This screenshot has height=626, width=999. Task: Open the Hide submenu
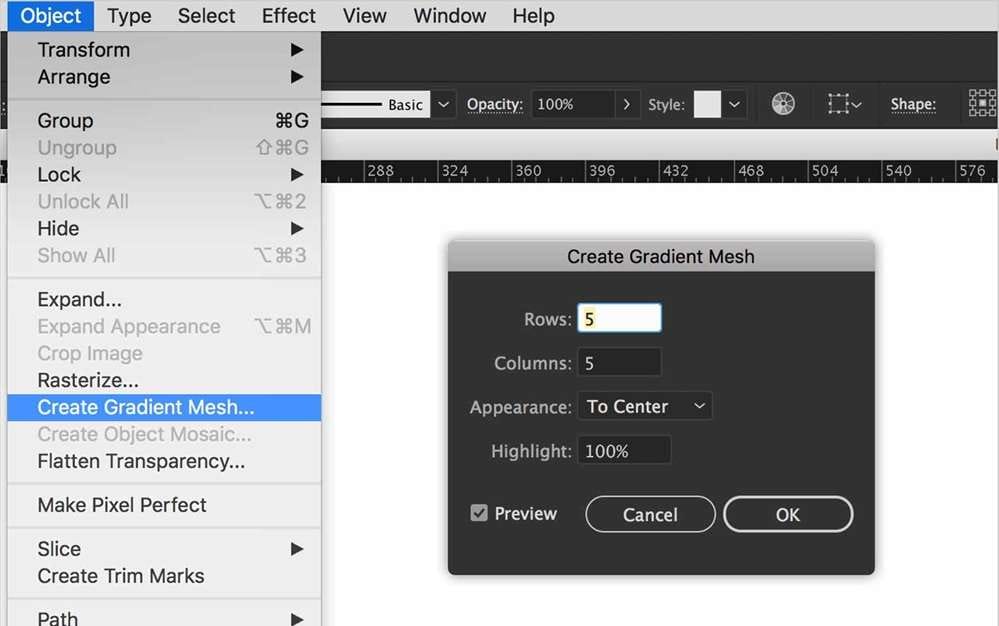164,229
